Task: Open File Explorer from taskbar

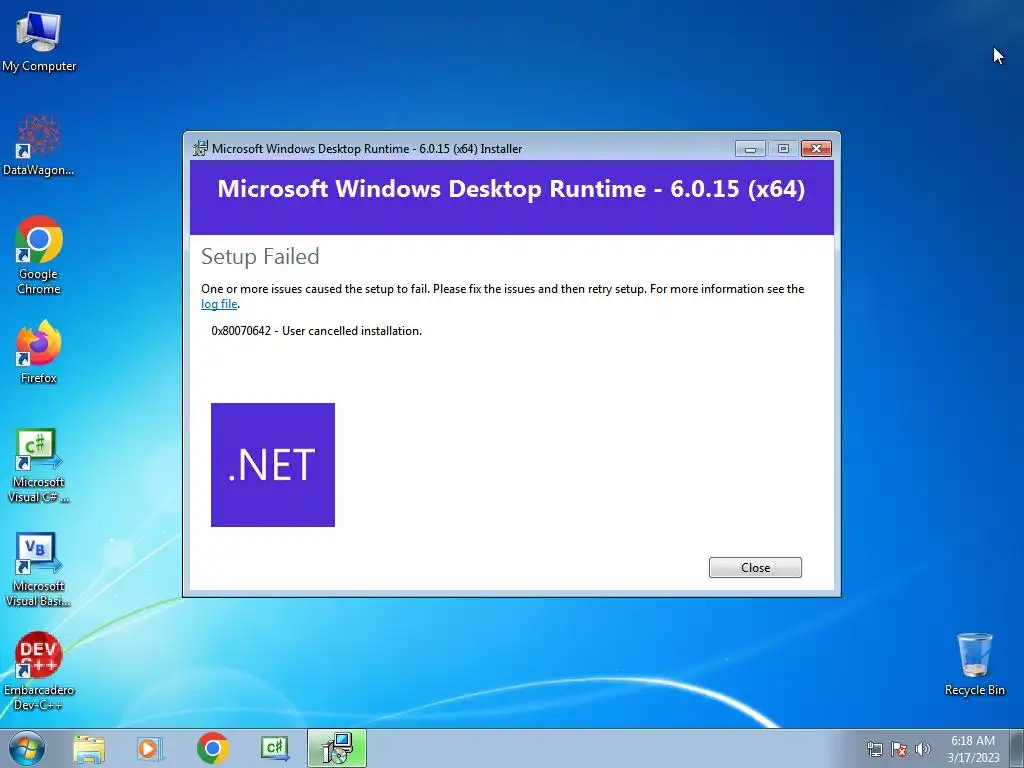Action: coord(89,748)
